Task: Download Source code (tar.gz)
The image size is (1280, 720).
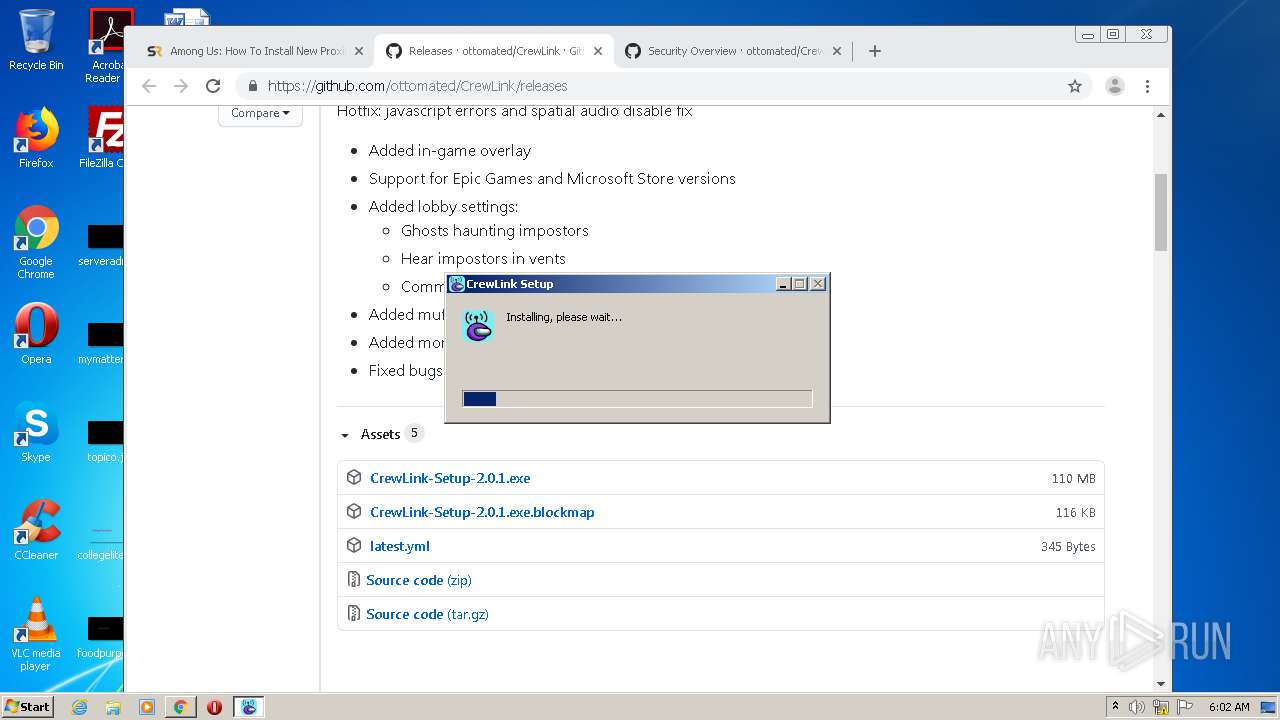Action: coord(427,614)
